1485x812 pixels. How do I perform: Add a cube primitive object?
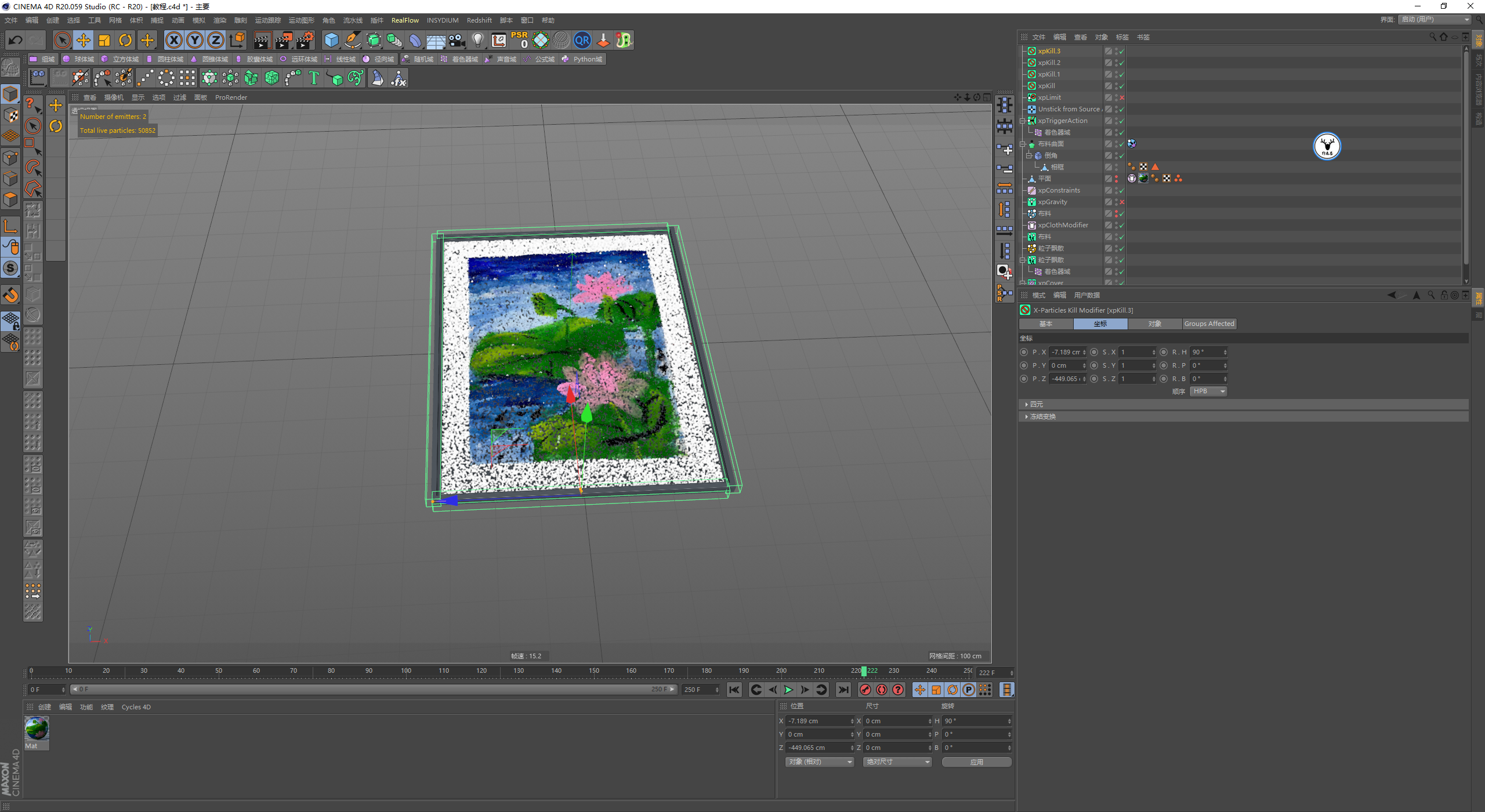[x=331, y=40]
